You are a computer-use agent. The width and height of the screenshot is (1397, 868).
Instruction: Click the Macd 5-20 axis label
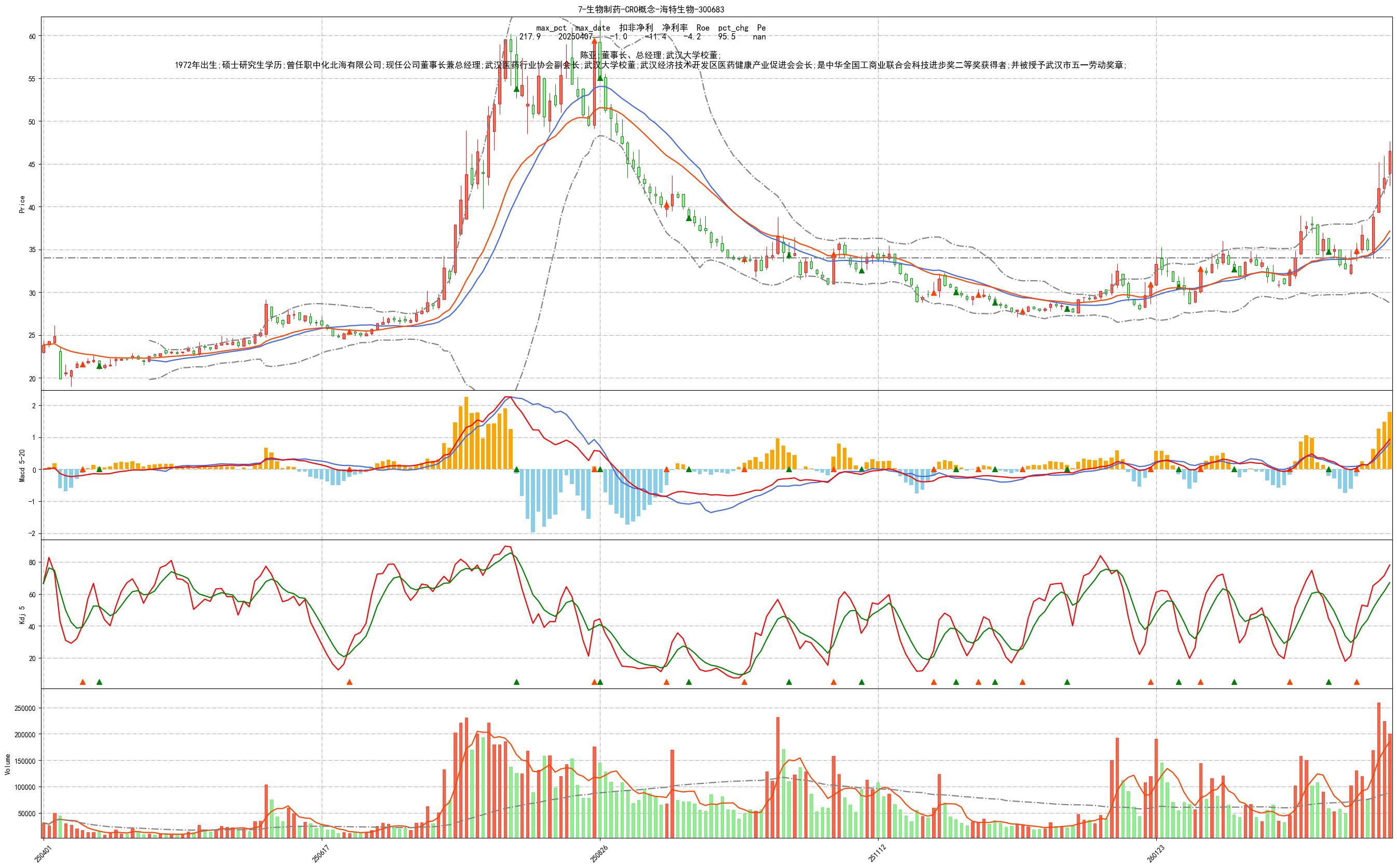[22, 465]
